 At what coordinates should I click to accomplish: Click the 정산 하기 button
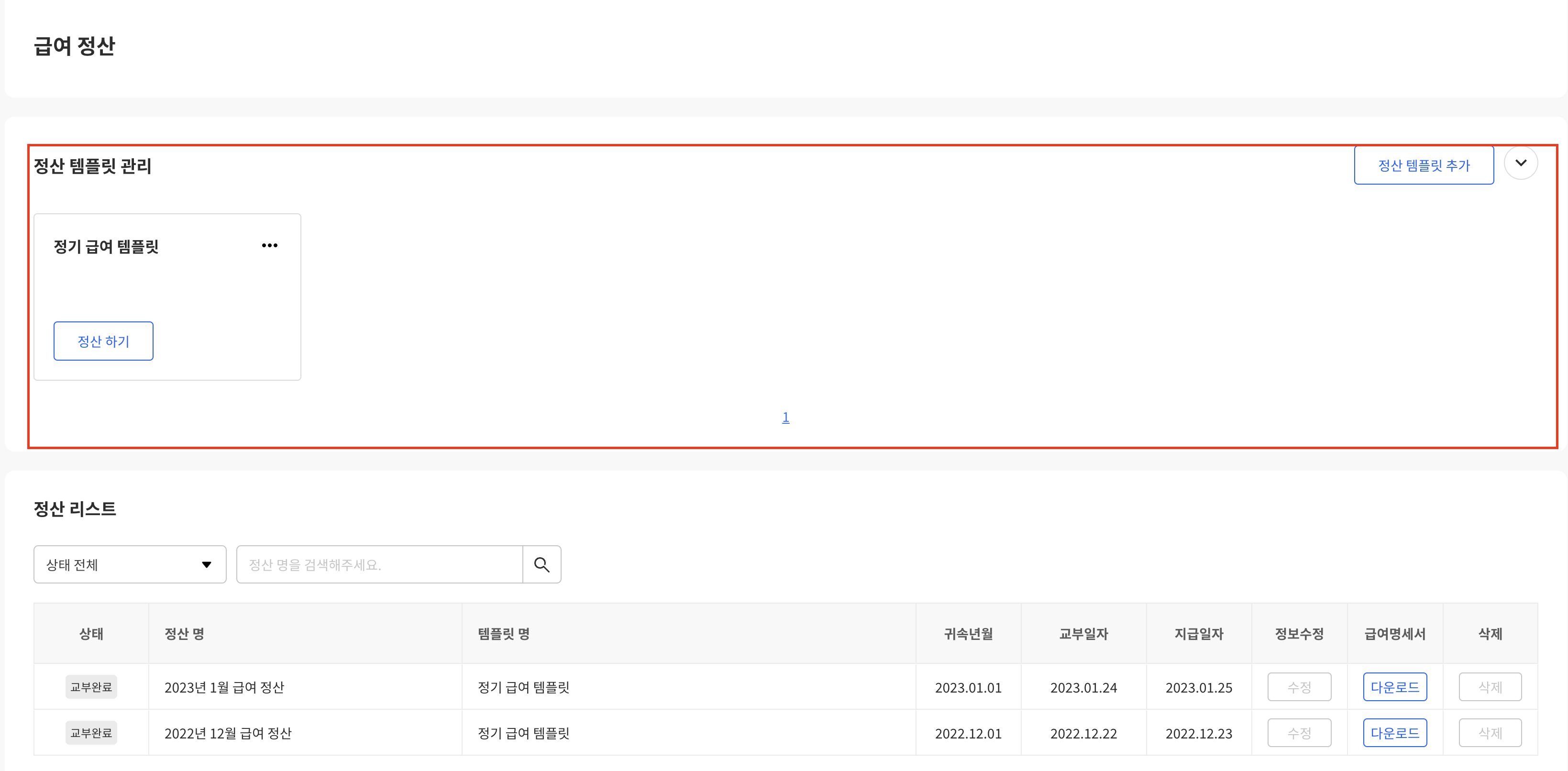103,341
